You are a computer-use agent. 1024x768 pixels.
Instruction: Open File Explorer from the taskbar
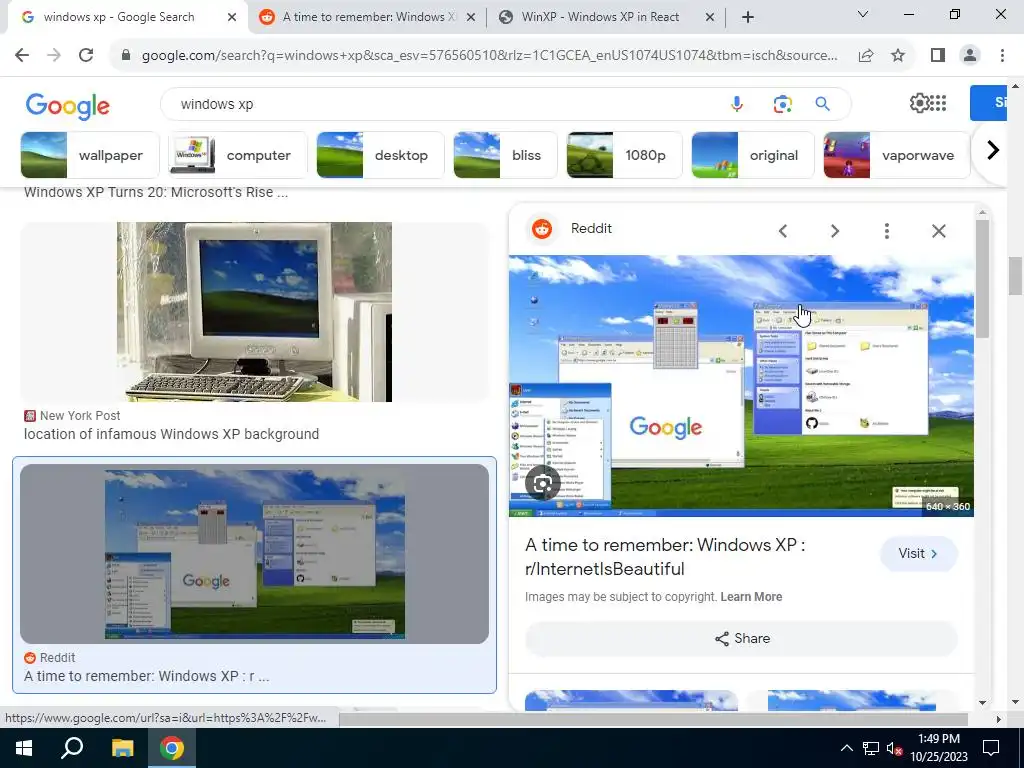(x=122, y=748)
